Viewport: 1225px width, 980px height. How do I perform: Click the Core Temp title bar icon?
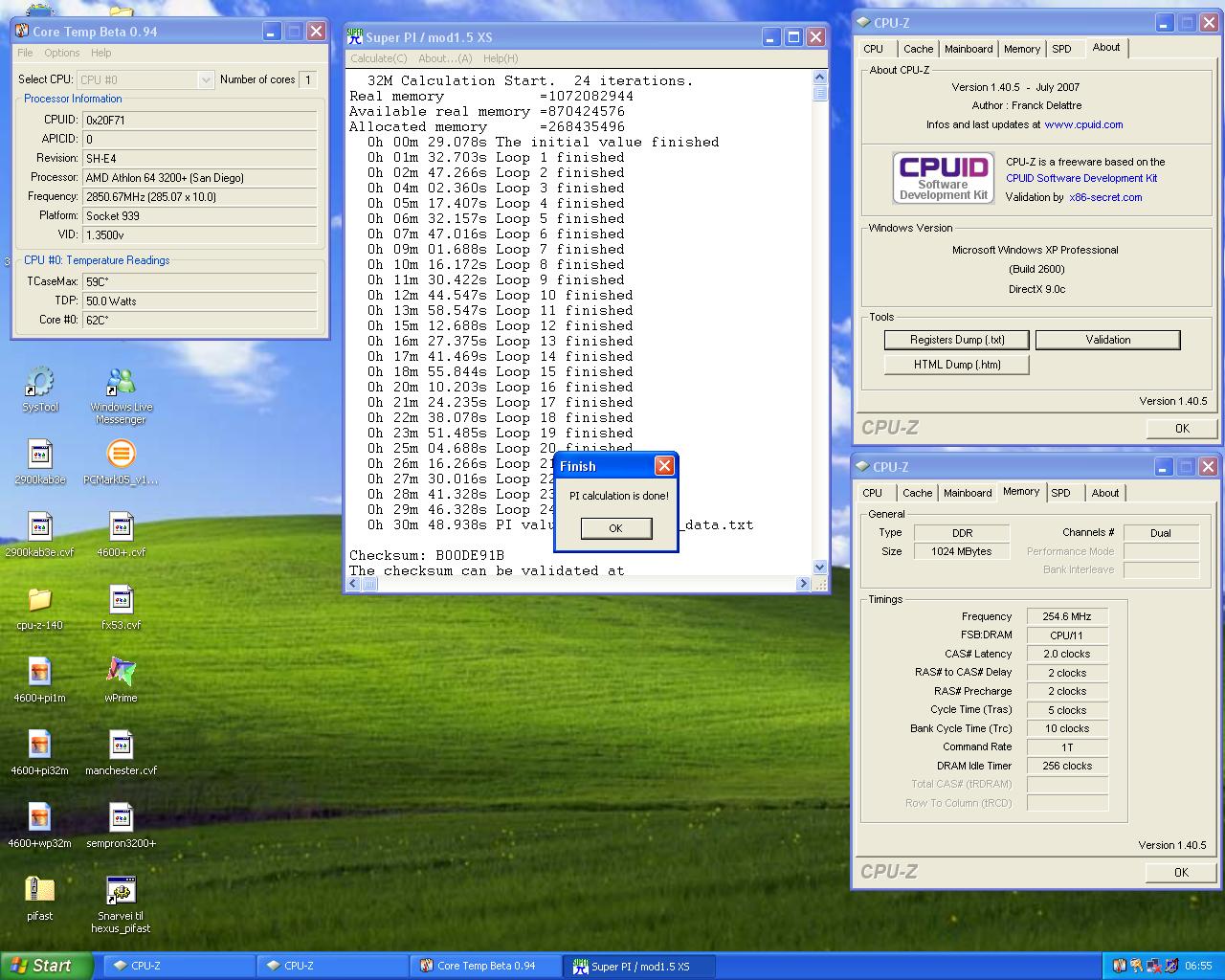(21, 32)
